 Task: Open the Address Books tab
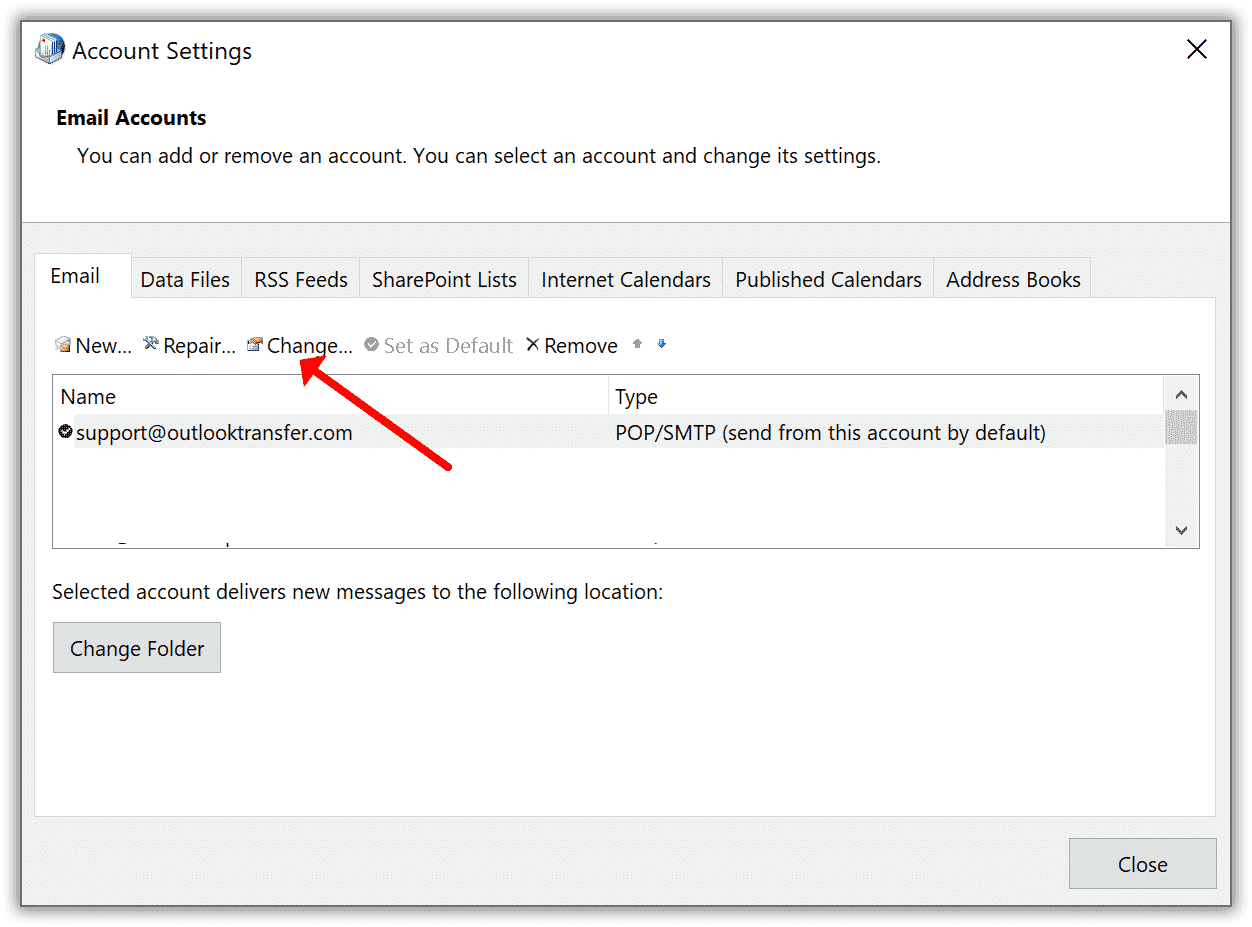[x=1013, y=279]
